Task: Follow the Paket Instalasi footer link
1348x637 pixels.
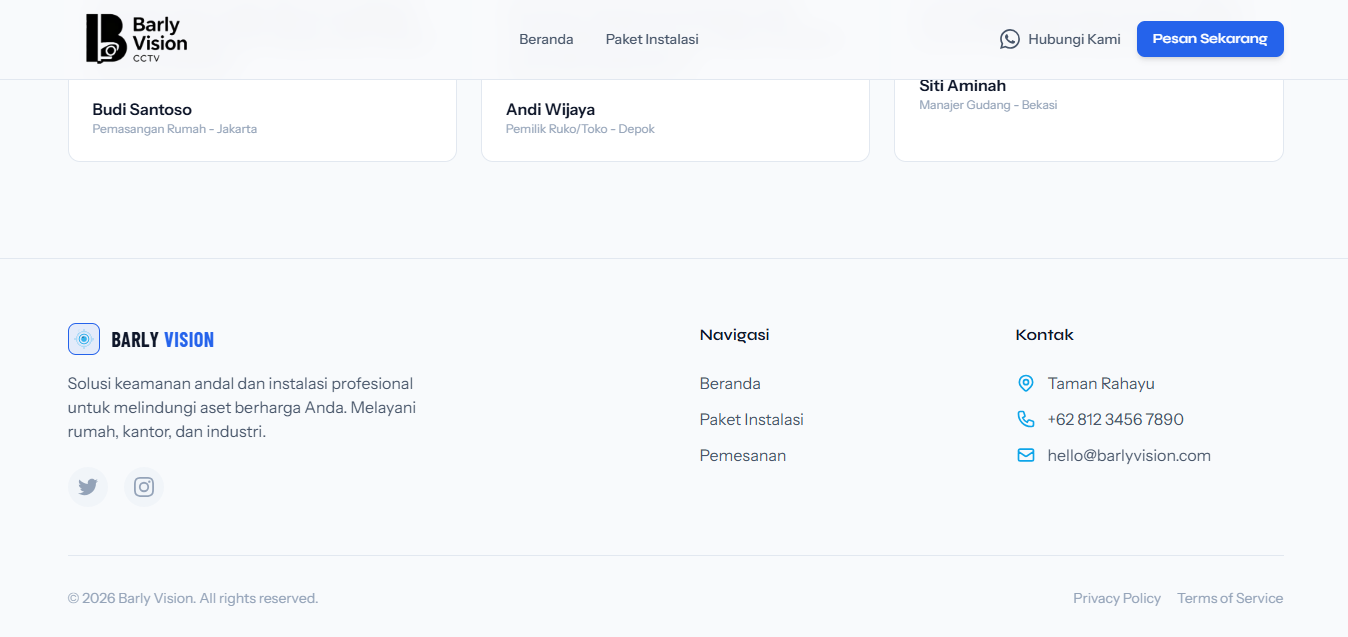Action: pyautogui.click(x=752, y=419)
